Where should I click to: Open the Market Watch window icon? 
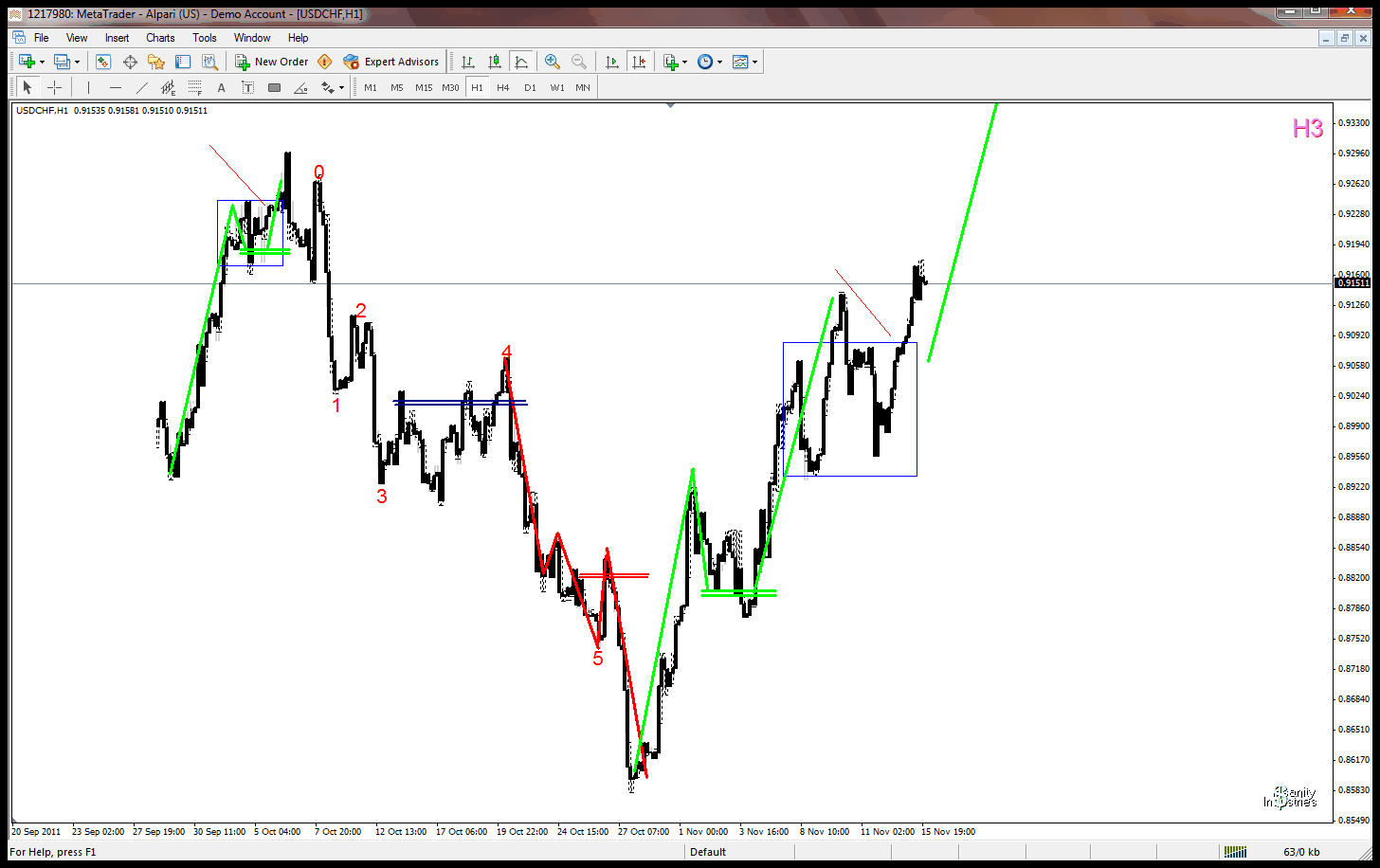[103, 62]
